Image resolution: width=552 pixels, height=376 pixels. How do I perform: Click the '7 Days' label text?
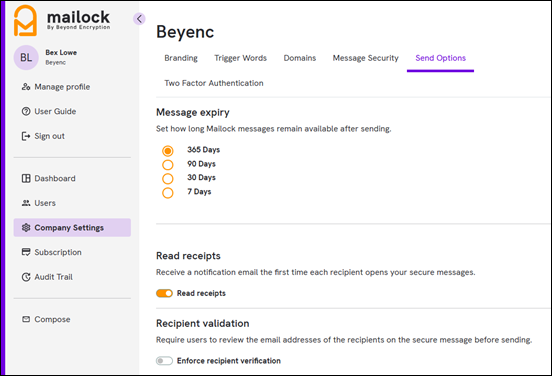tap(199, 192)
